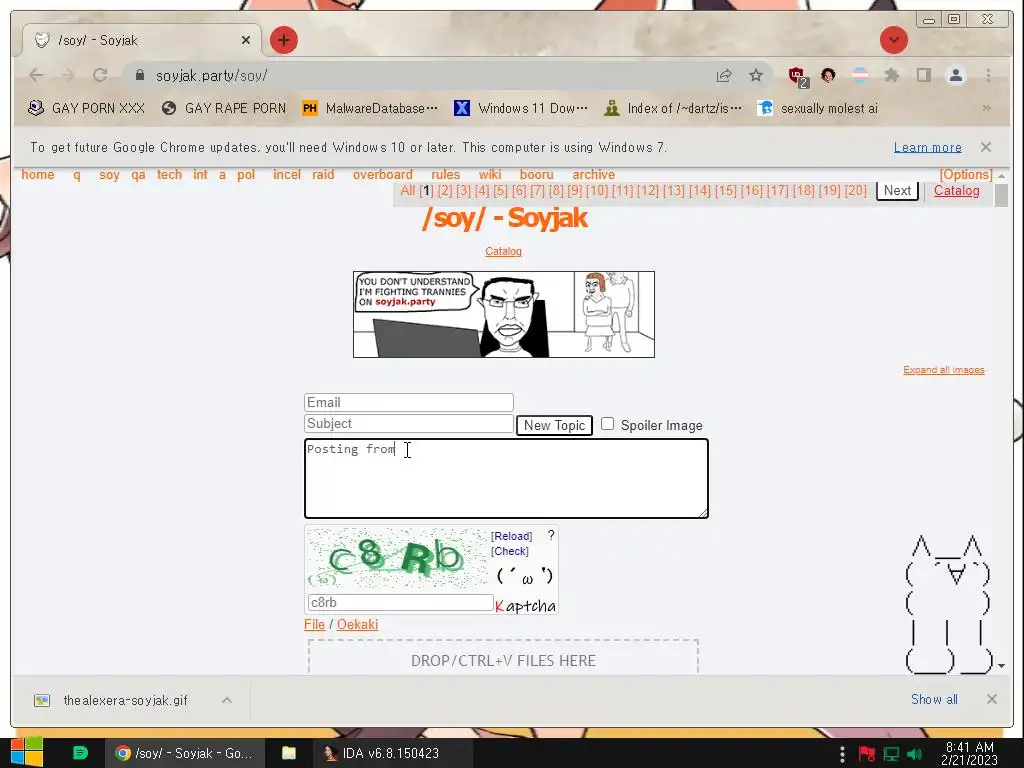The width and height of the screenshot is (1024, 768).
Task: Click the Expand all images link
Action: click(943, 370)
